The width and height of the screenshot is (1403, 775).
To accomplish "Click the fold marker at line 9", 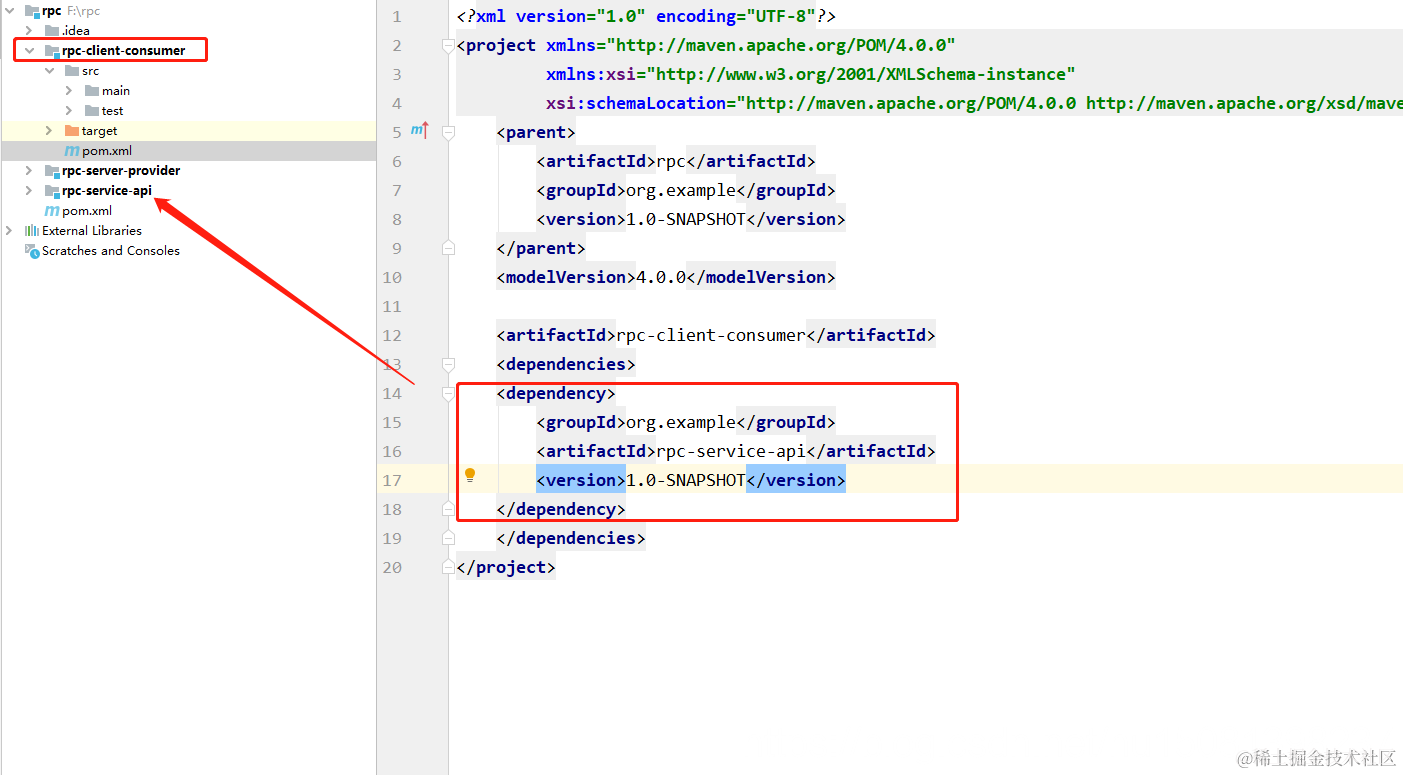I will coord(448,248).
